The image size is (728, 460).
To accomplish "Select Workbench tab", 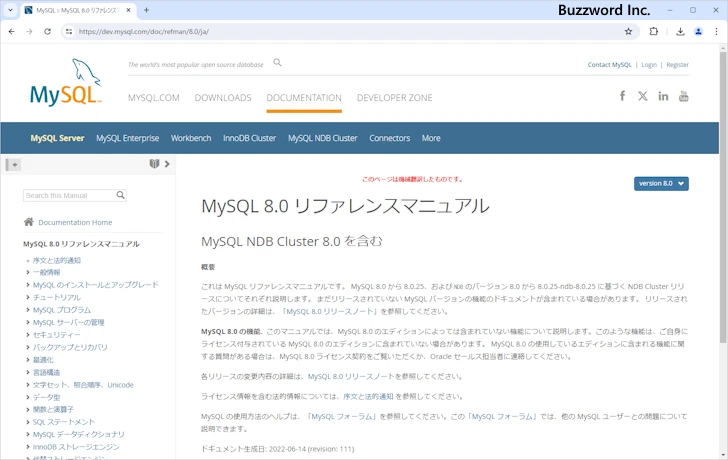I will (x=191, y=138).
